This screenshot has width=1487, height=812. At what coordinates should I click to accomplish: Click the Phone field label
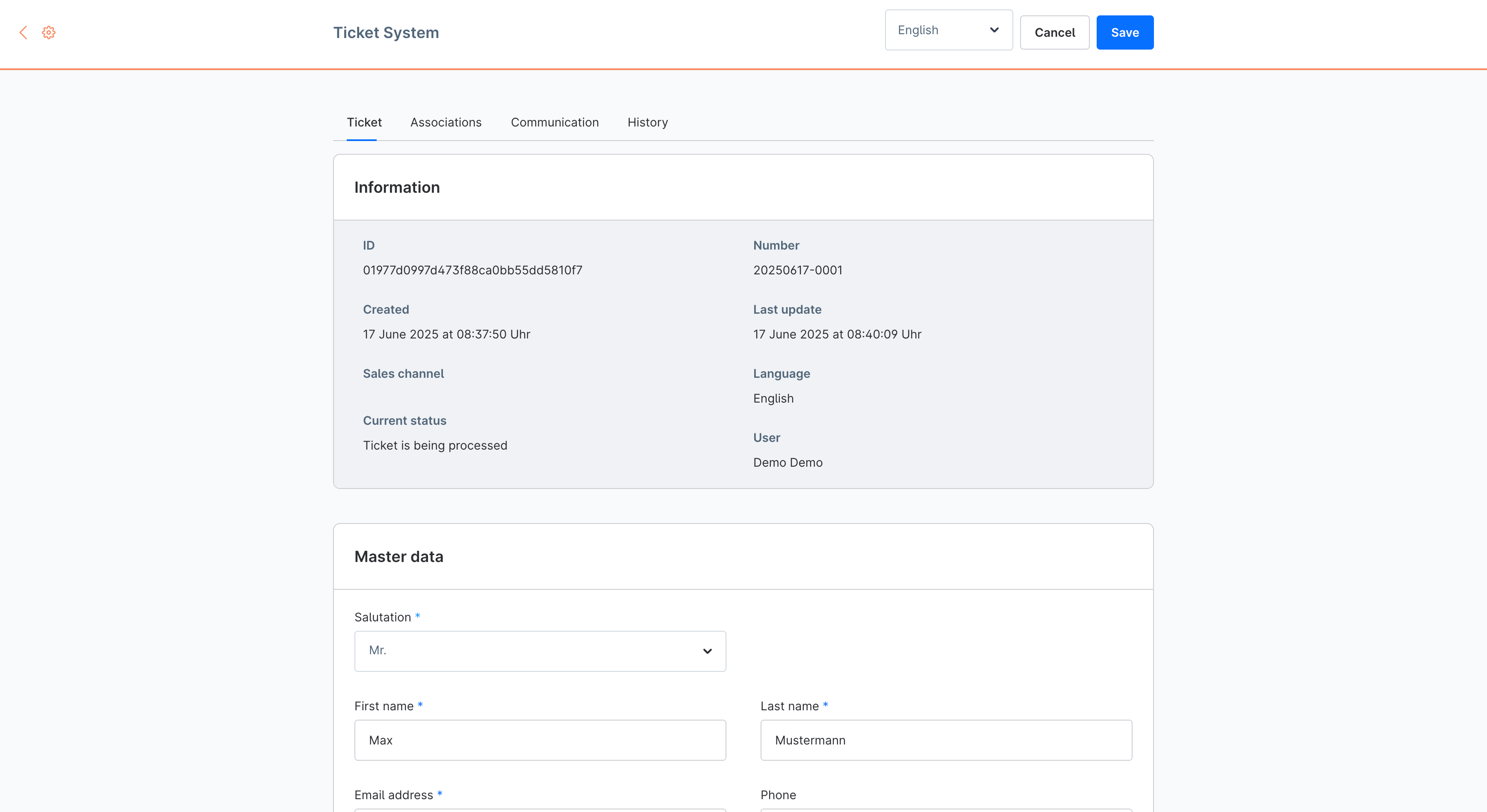pyautogui.click(x=778, y=794)
